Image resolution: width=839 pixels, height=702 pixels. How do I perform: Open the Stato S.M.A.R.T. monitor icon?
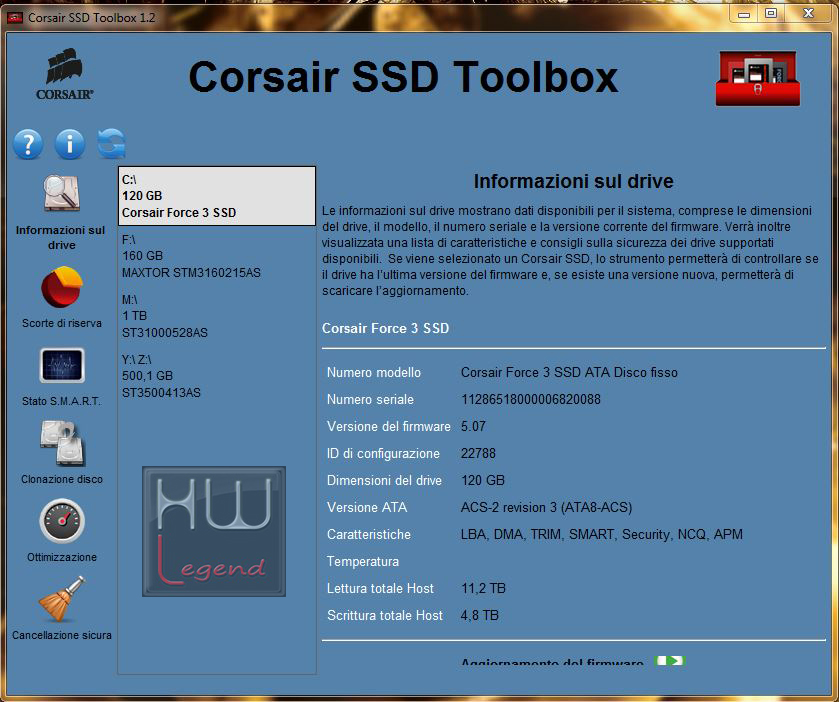[62, 365]
